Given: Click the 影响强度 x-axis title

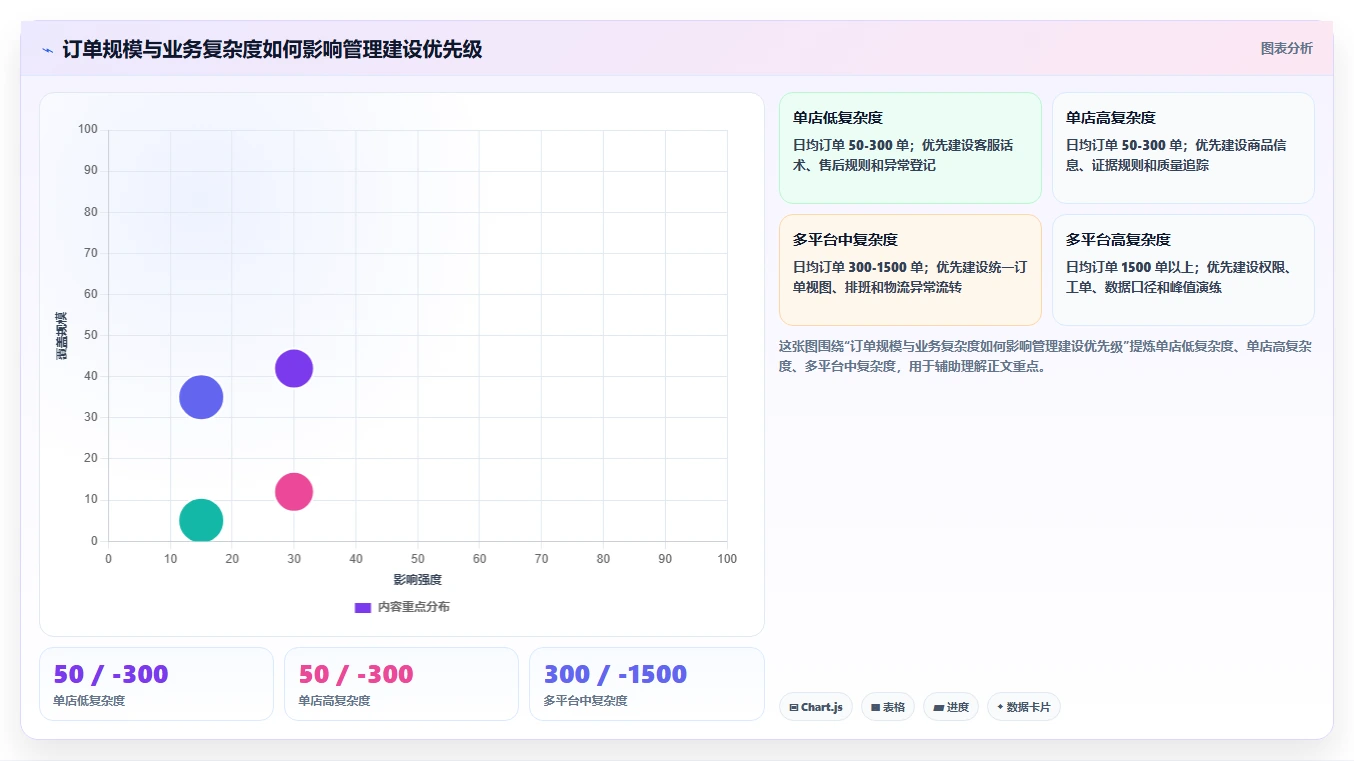Looking at the screenshot, I should click(x=417, y=580).
